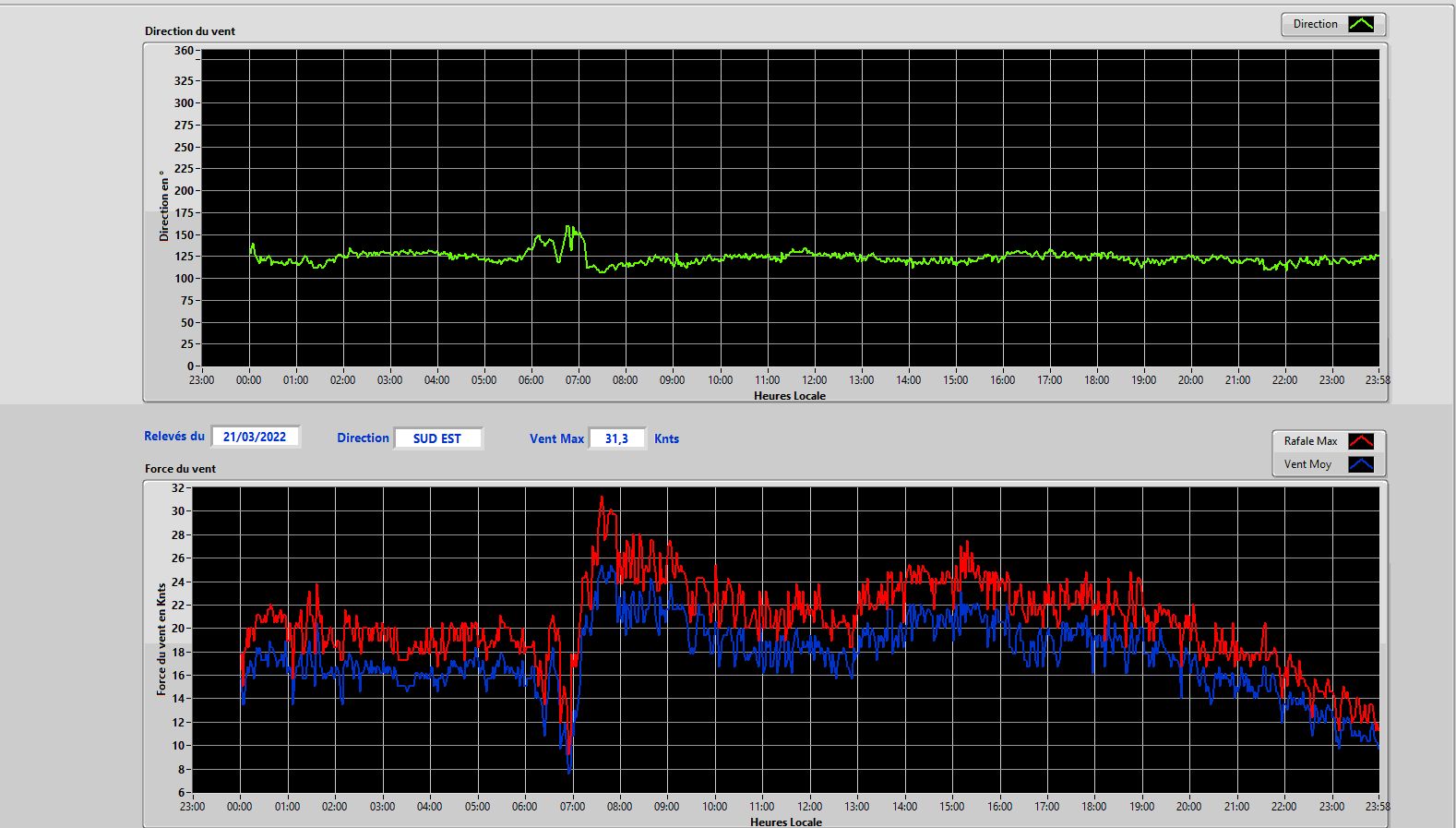The image size is (1456, 828).
Task: Click Heures Locale label under force chart
Action: (786, 822)
